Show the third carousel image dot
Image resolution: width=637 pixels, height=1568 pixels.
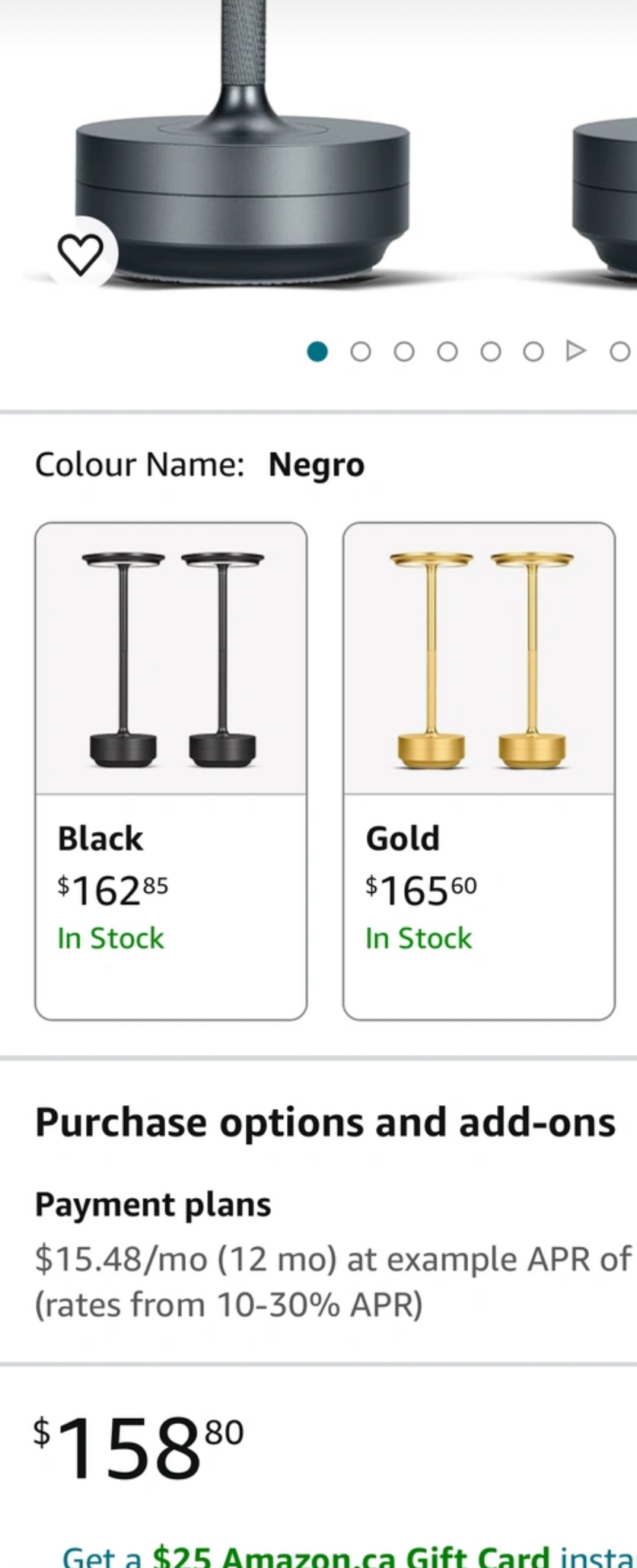click(x=404, y=351)
